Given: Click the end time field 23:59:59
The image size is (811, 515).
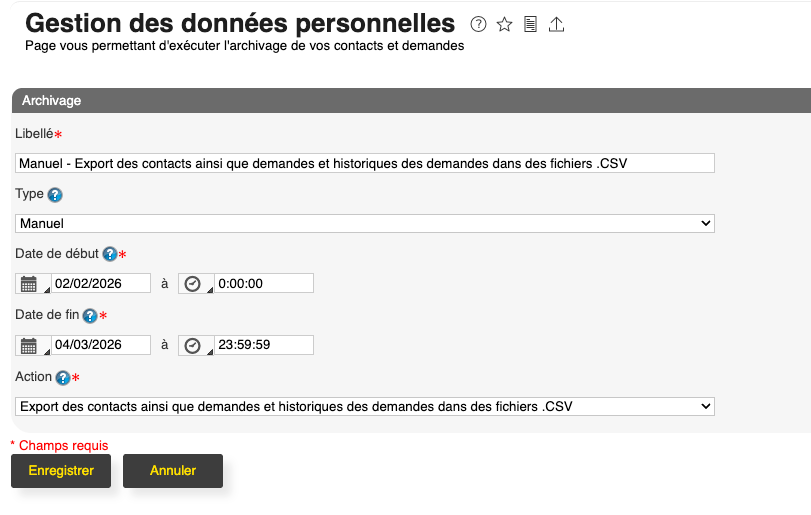Looking at the screenshot, I should pos(263,346).
